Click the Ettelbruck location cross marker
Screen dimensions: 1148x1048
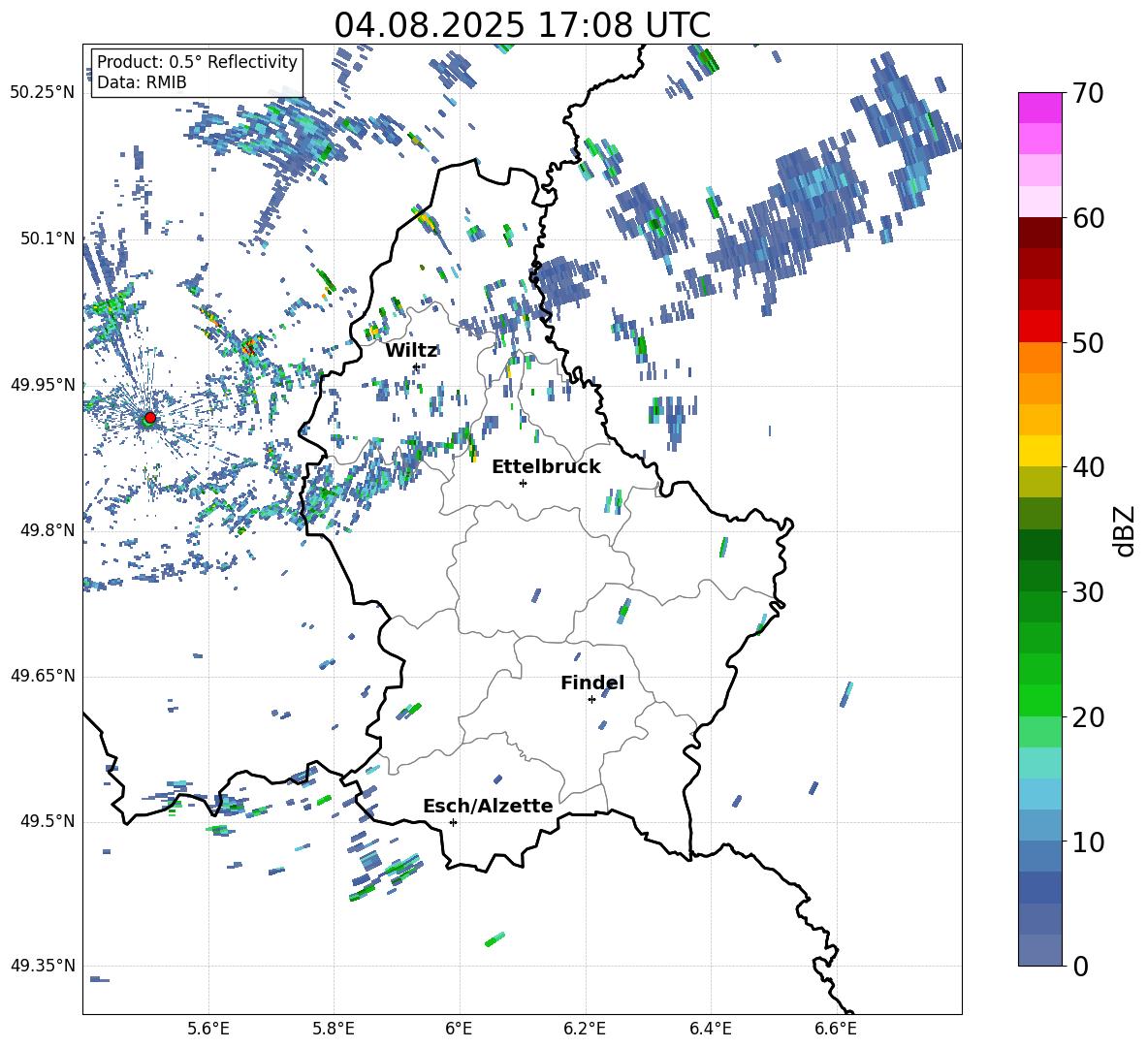[523, 483]
